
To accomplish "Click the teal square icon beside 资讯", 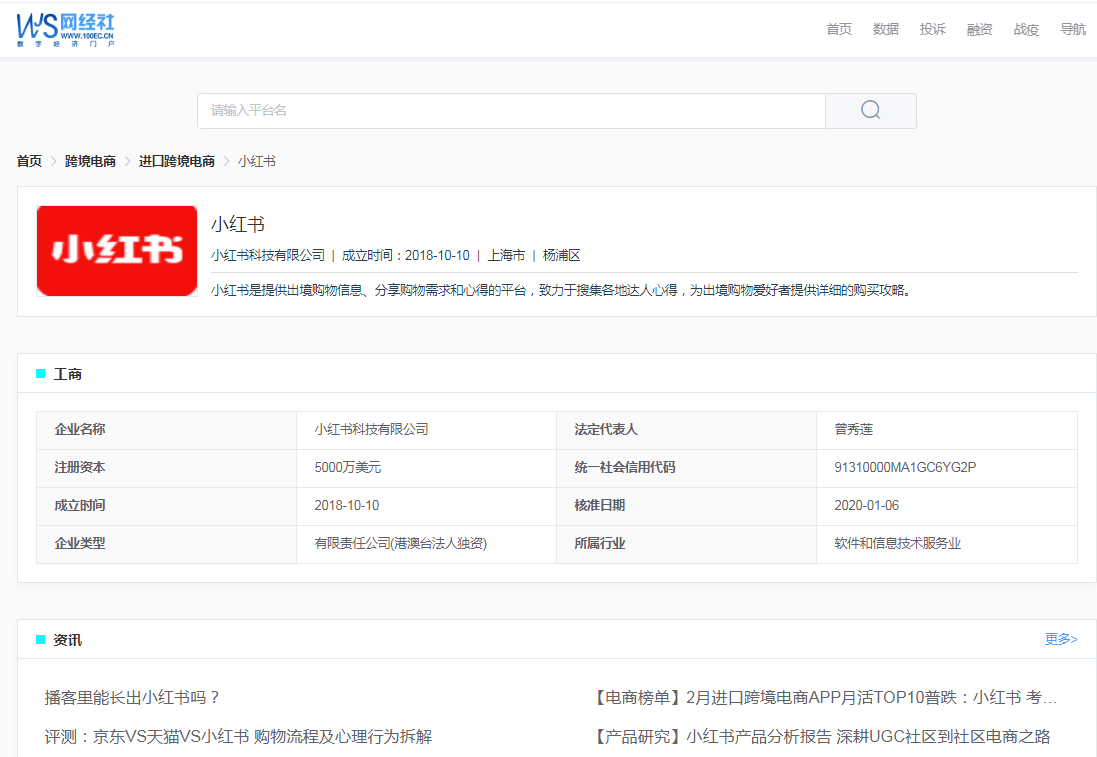I will tap(39, 638).
